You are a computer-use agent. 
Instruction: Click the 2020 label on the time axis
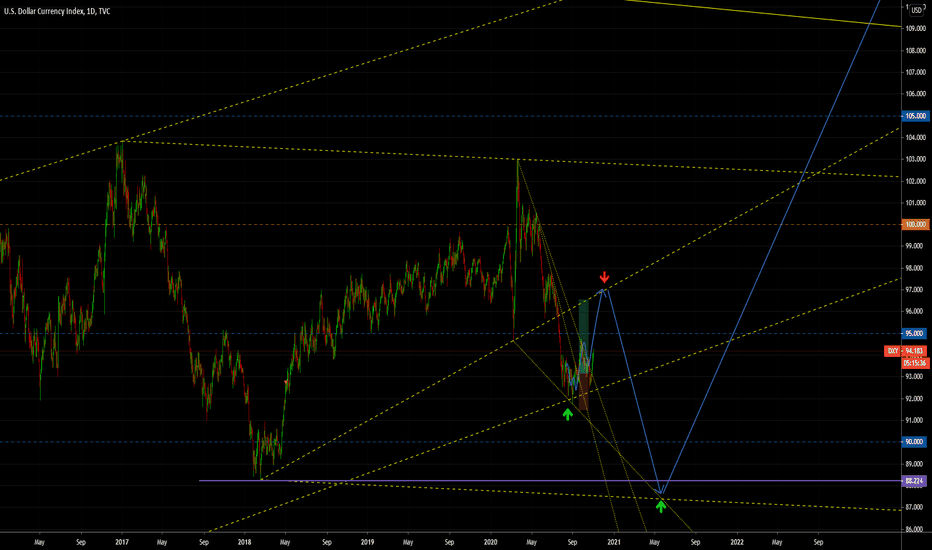click(491, 542)
